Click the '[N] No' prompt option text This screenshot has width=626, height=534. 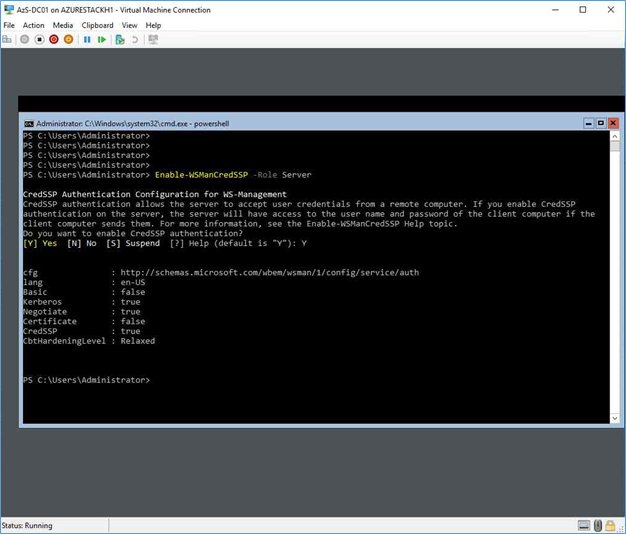point(82,243)
